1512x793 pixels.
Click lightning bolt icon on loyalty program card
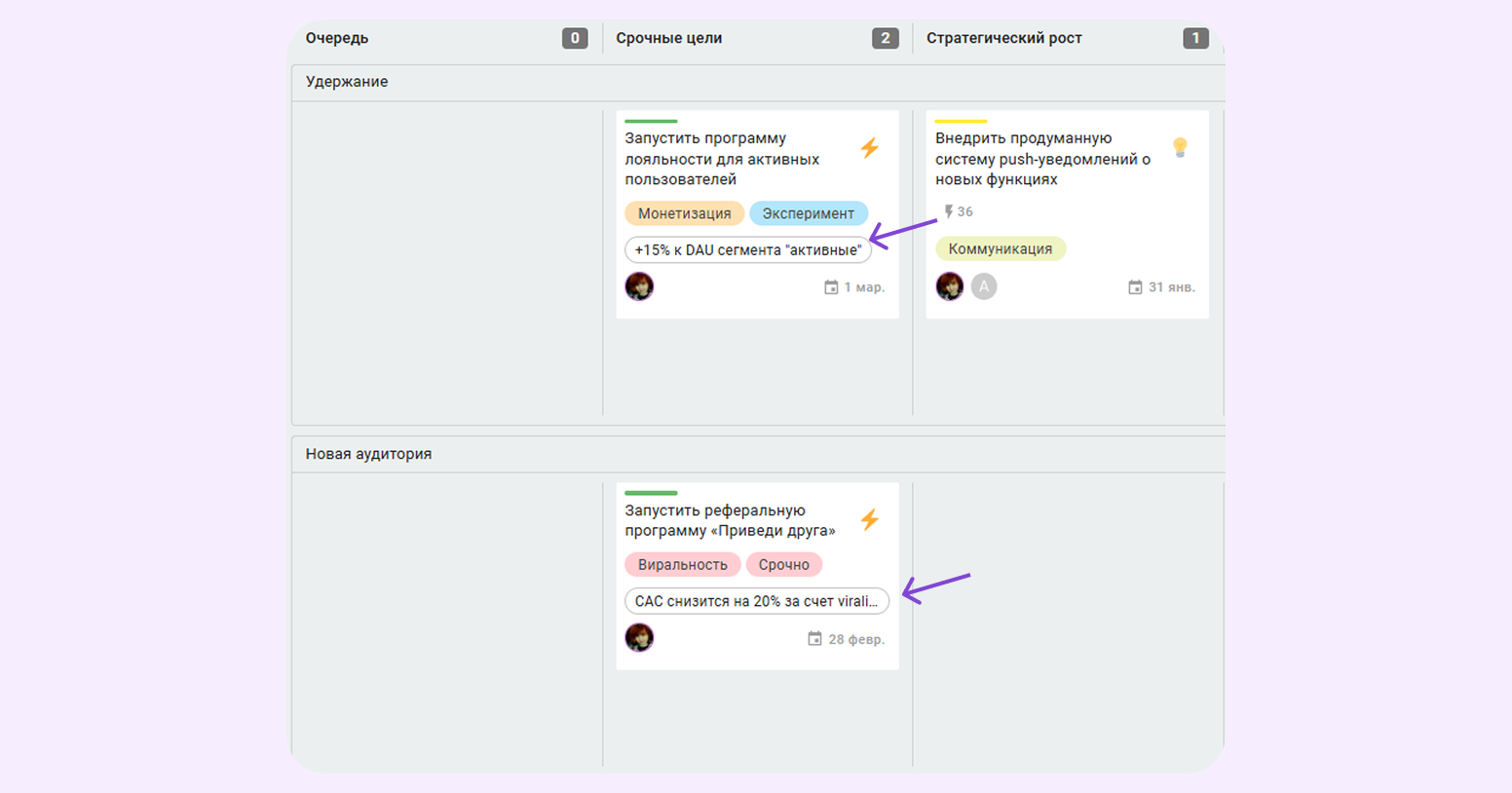869,147
